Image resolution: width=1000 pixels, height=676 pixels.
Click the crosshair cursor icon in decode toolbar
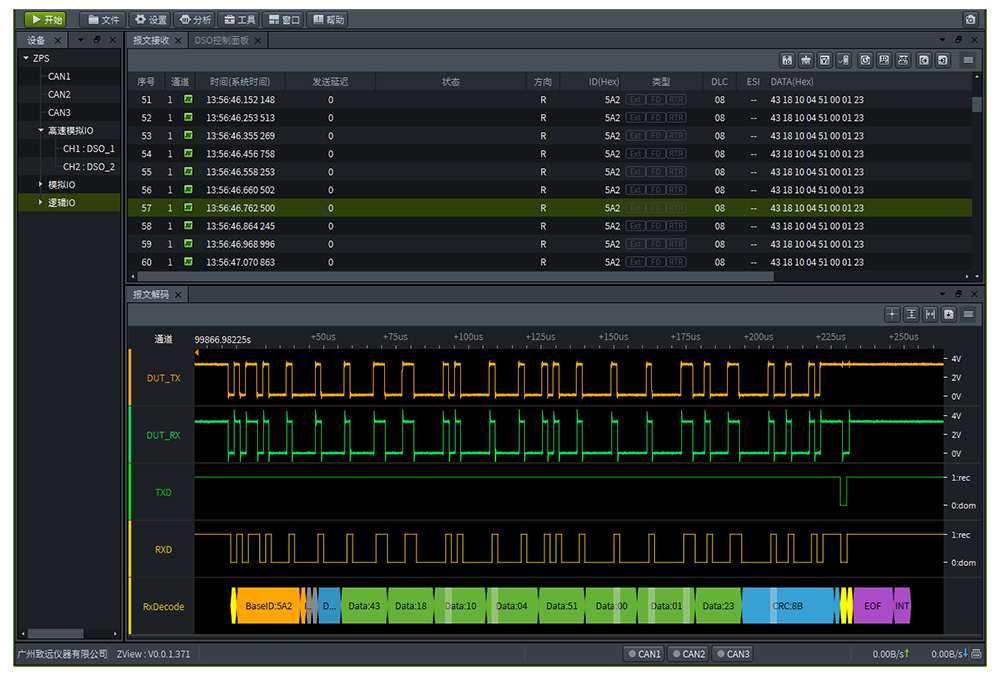point(892,314)
